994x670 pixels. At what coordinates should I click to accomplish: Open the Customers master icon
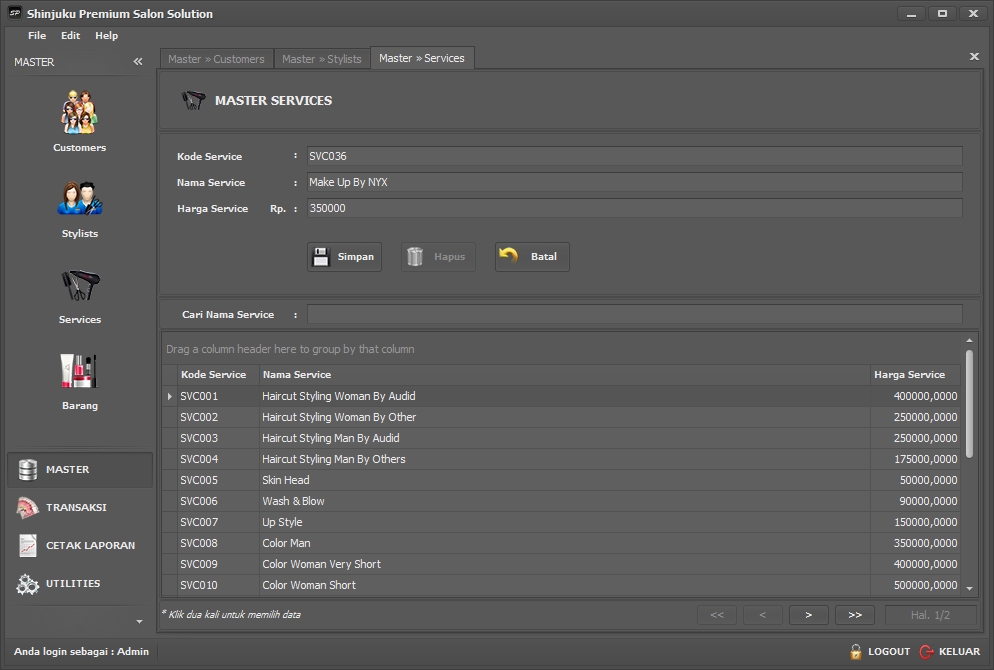pyautogui.click(x=79, y=113)
